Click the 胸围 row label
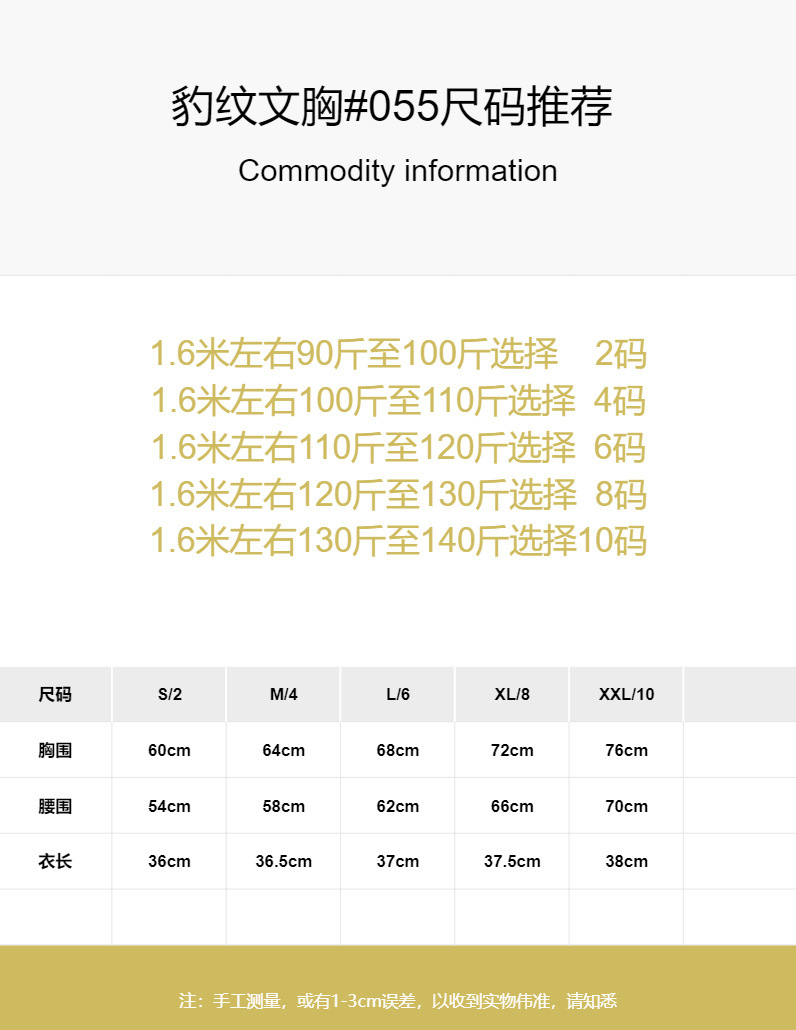The width and height of the screenshot is (796, 1030). [55, 750]
